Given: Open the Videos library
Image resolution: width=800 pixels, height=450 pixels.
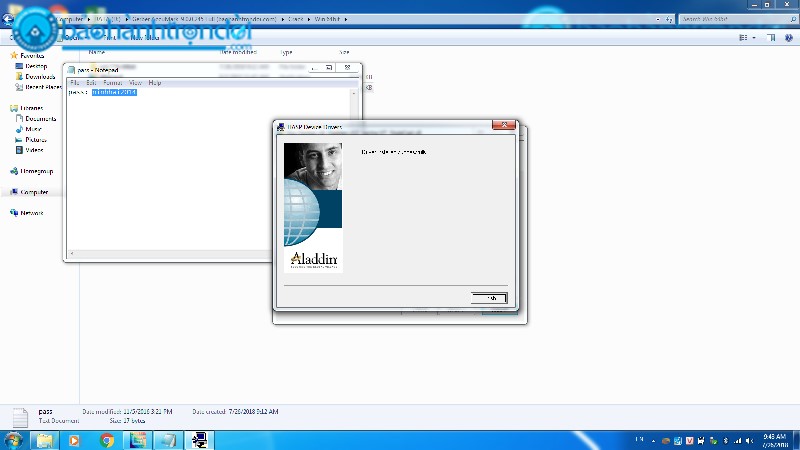Looking at the screenshot, I should (x=34, y=150).
